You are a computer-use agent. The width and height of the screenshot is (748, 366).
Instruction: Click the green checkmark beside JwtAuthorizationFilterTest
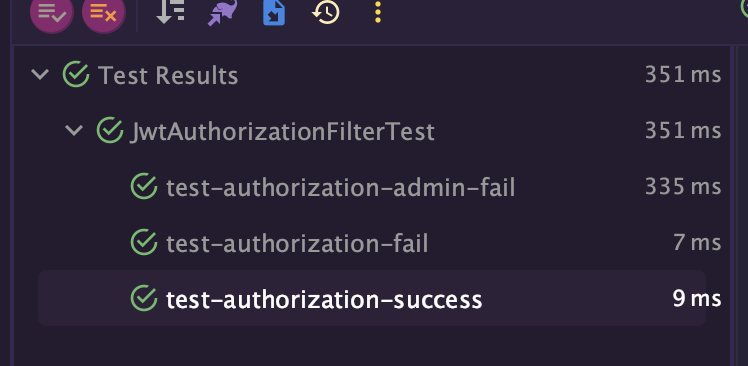(110, 130)
